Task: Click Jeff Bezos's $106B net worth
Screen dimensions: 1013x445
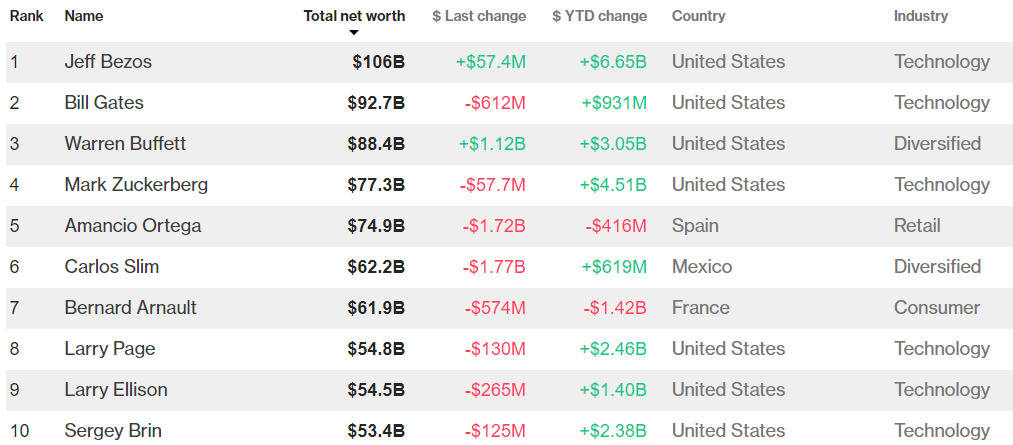Action: click(378, 62)
